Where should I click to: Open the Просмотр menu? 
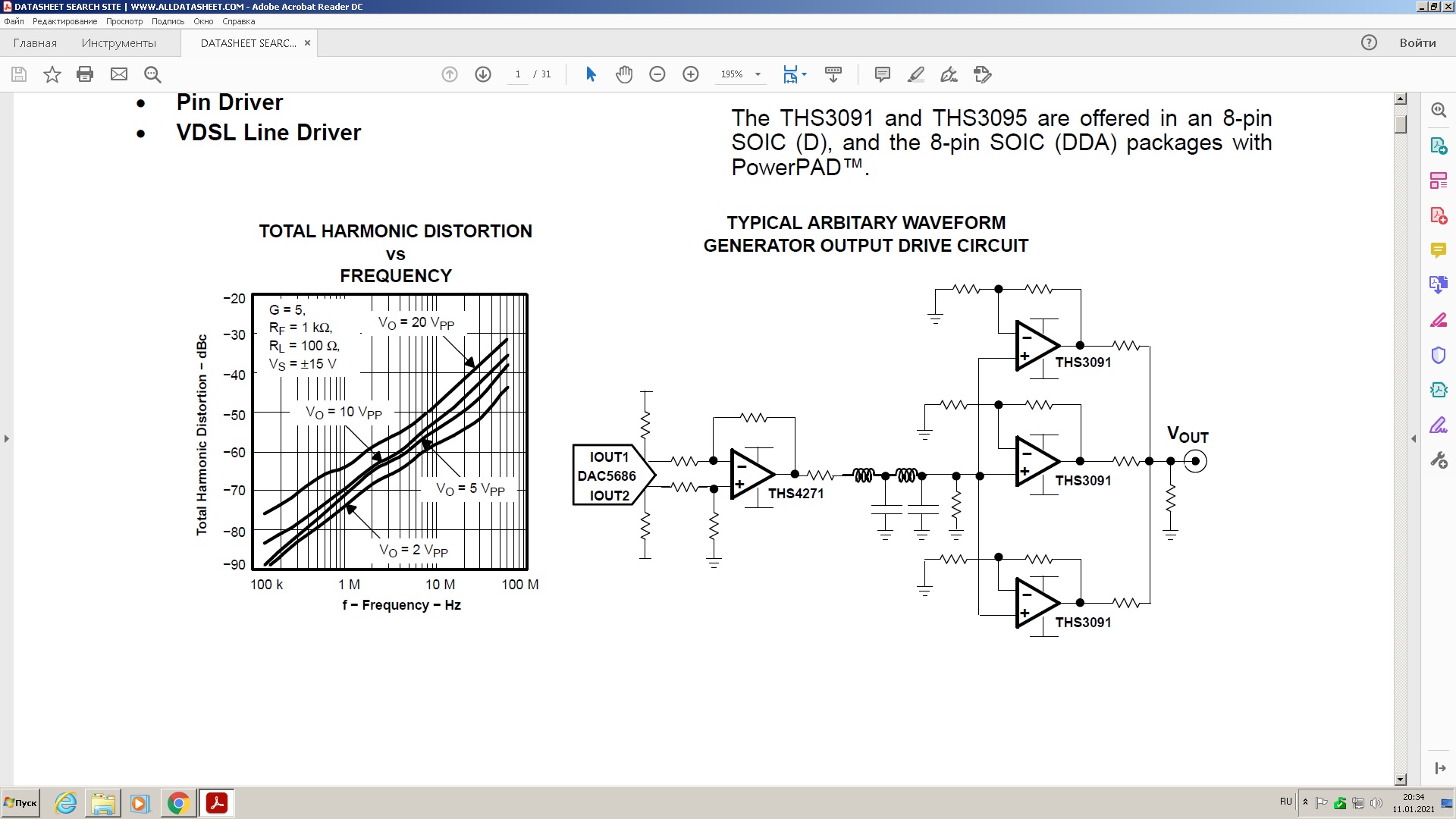tap(124, 21)
